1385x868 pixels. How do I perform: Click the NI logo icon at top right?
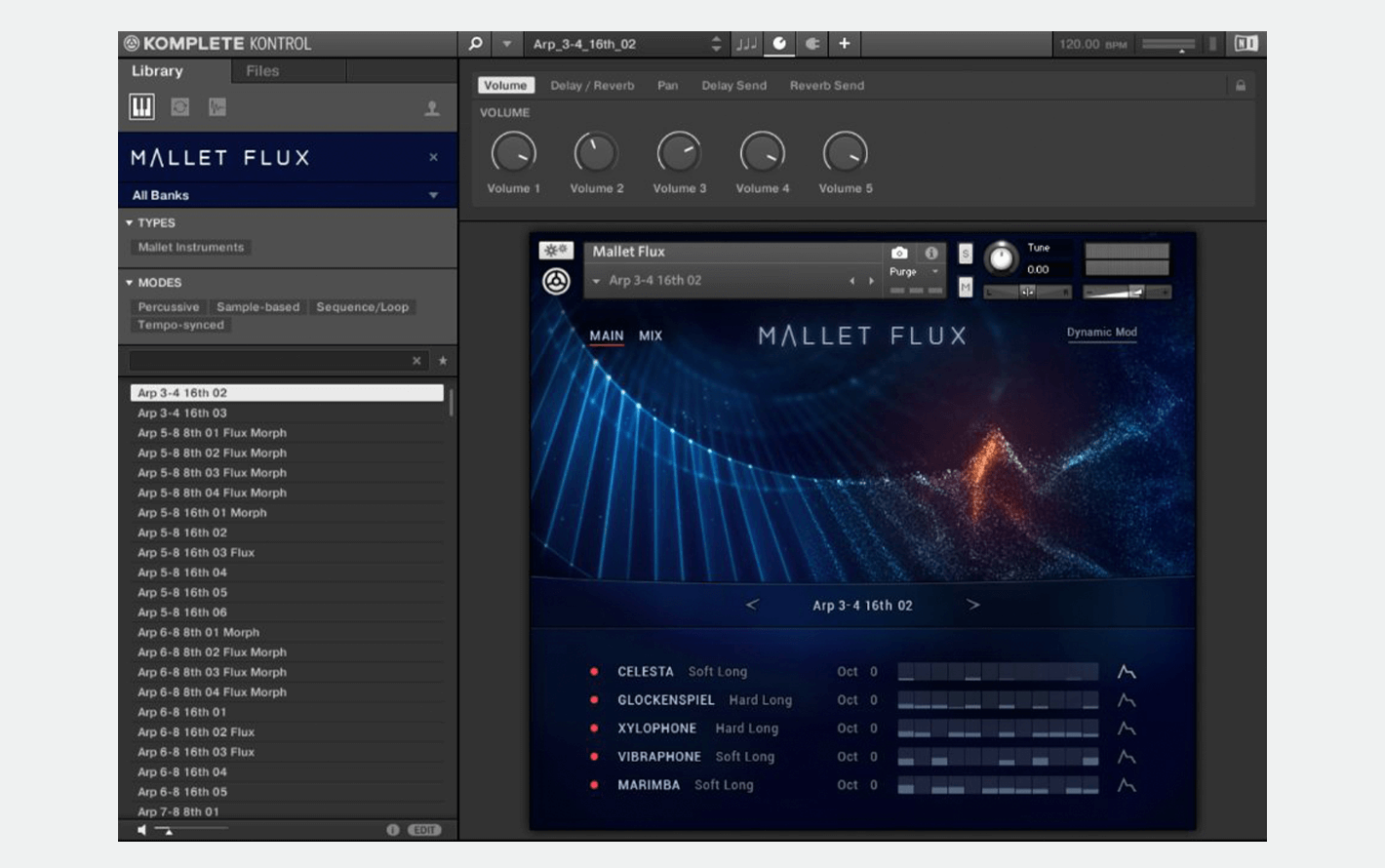(1246, 44)
